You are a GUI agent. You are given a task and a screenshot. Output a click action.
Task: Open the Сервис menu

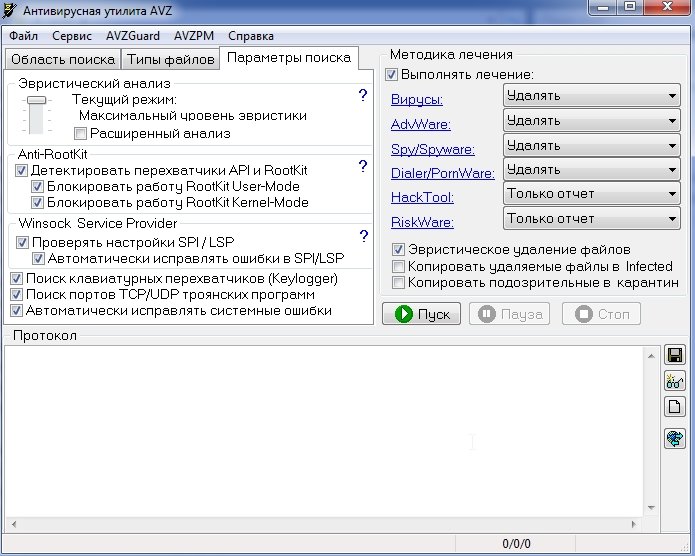click(x=72, y=35)
